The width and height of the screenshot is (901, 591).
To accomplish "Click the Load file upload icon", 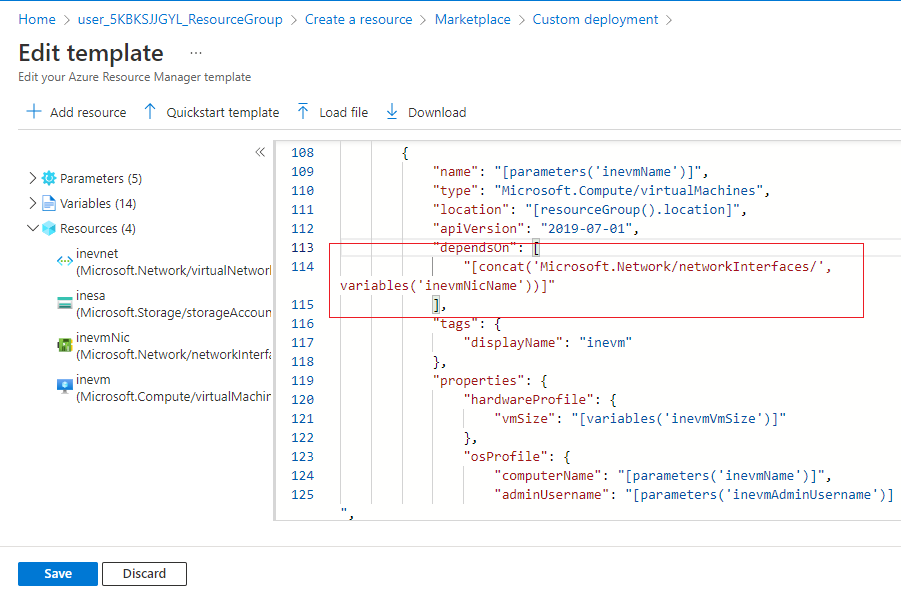I will pyautogui.click(x=303, y=112).
